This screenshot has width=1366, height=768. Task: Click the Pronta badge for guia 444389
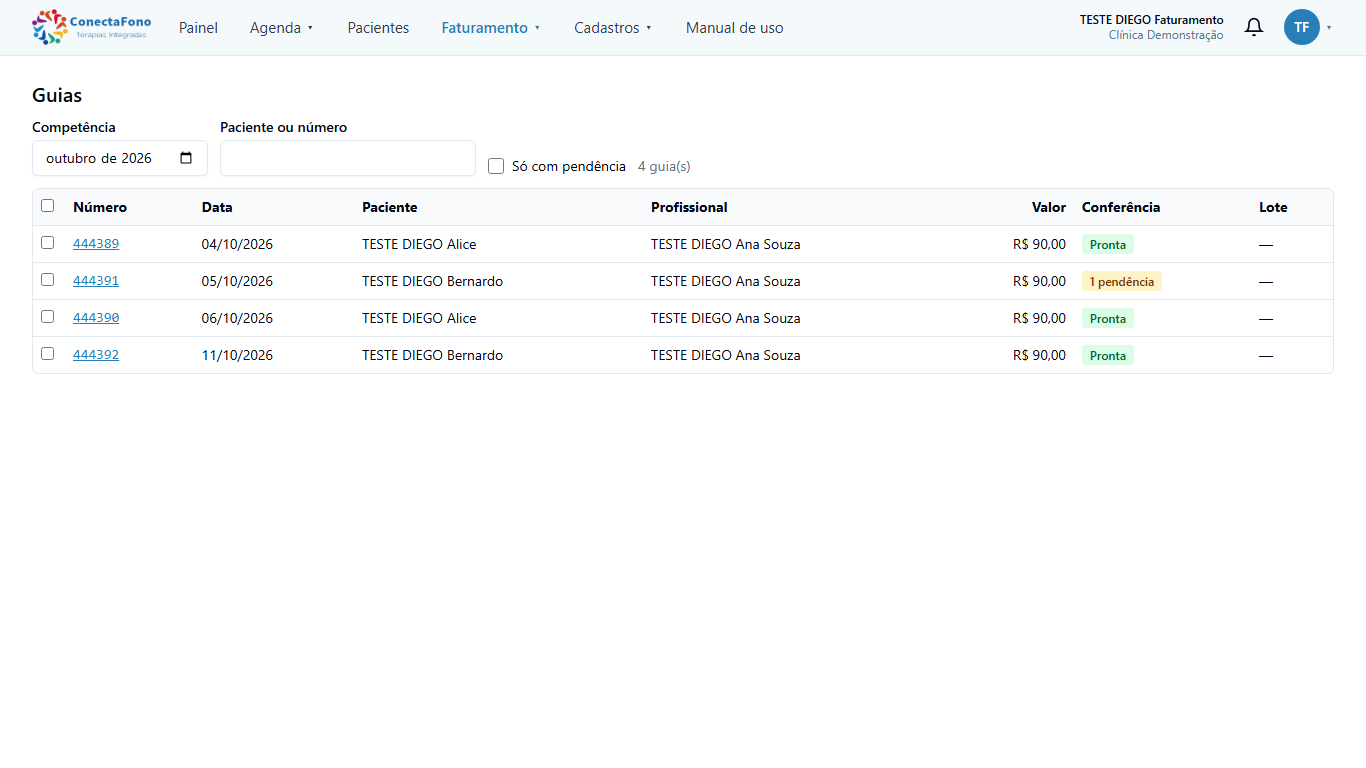[x=1108, y=245]
